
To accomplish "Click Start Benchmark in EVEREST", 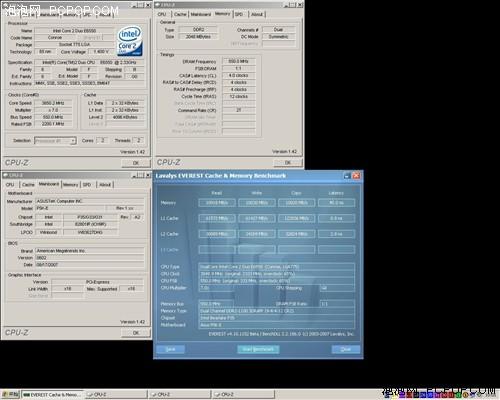I will point(258,349).
